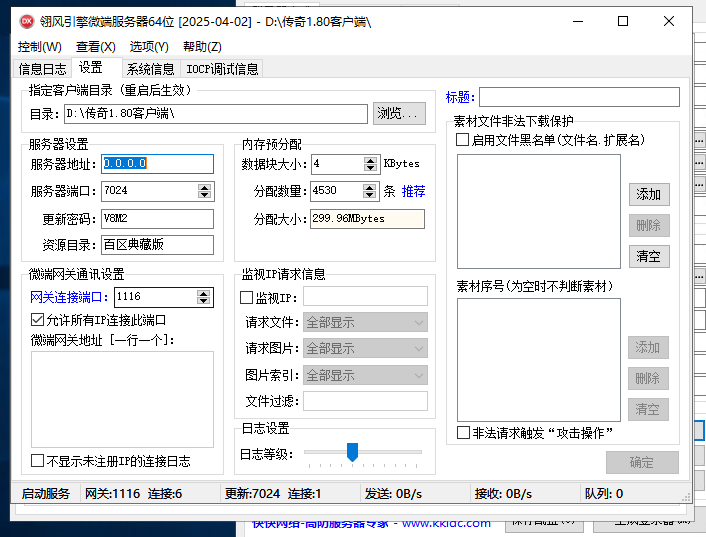The height and width of the screenshot is (537, 706).
Task: Click the 分配大小 readout field
Action: click(367, 219)
